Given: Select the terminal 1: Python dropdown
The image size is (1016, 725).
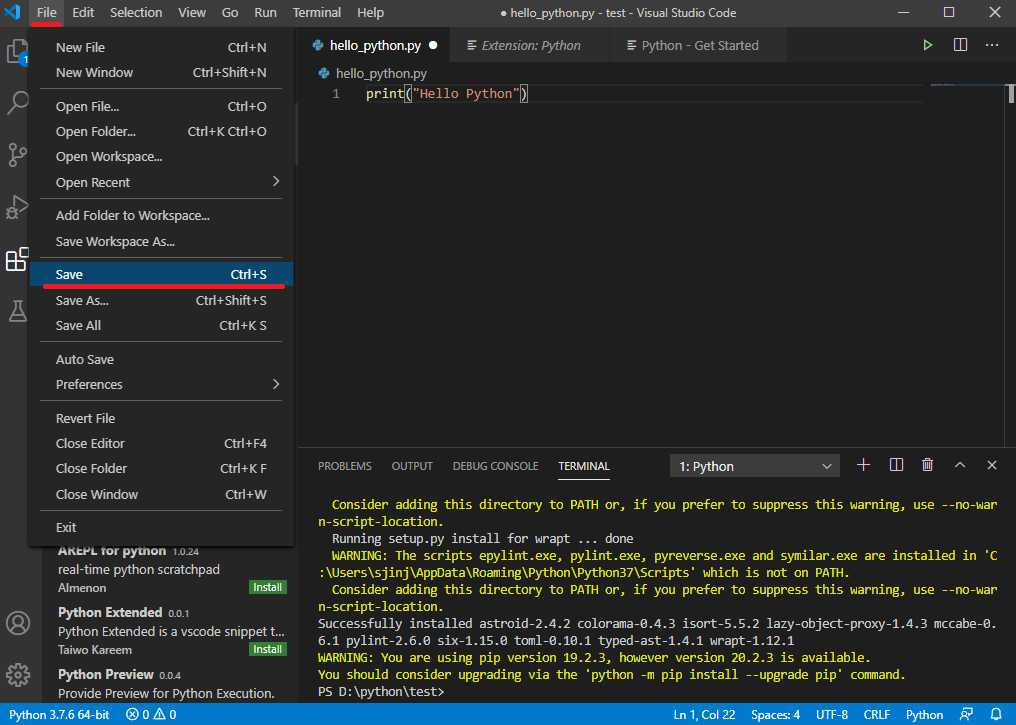Looking at the screenshot, I should coord(754,466).
